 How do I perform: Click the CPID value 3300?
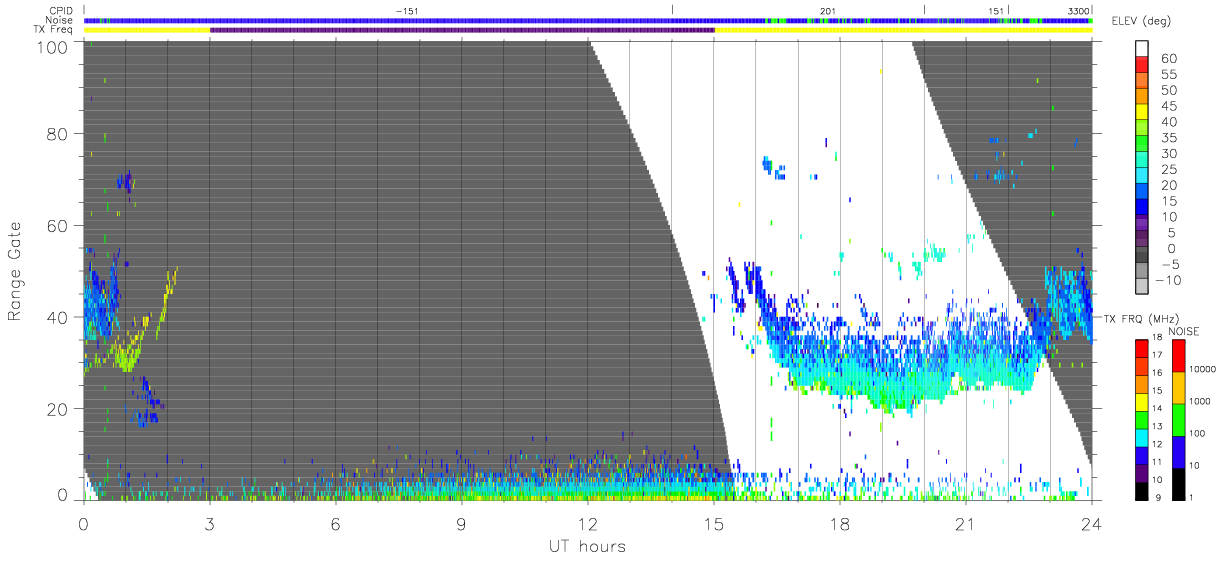click(x=1078, y=11)
